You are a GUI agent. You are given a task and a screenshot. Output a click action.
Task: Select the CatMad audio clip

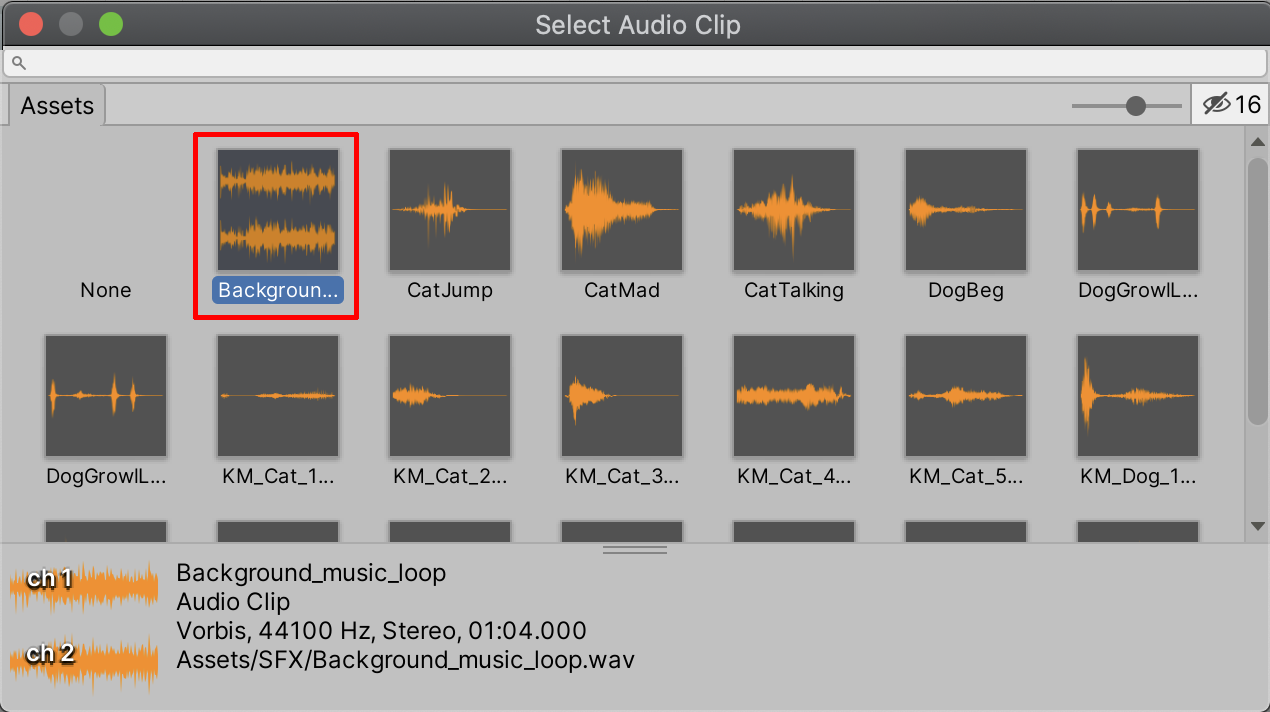pyautogui.click(x=622, y=210)
